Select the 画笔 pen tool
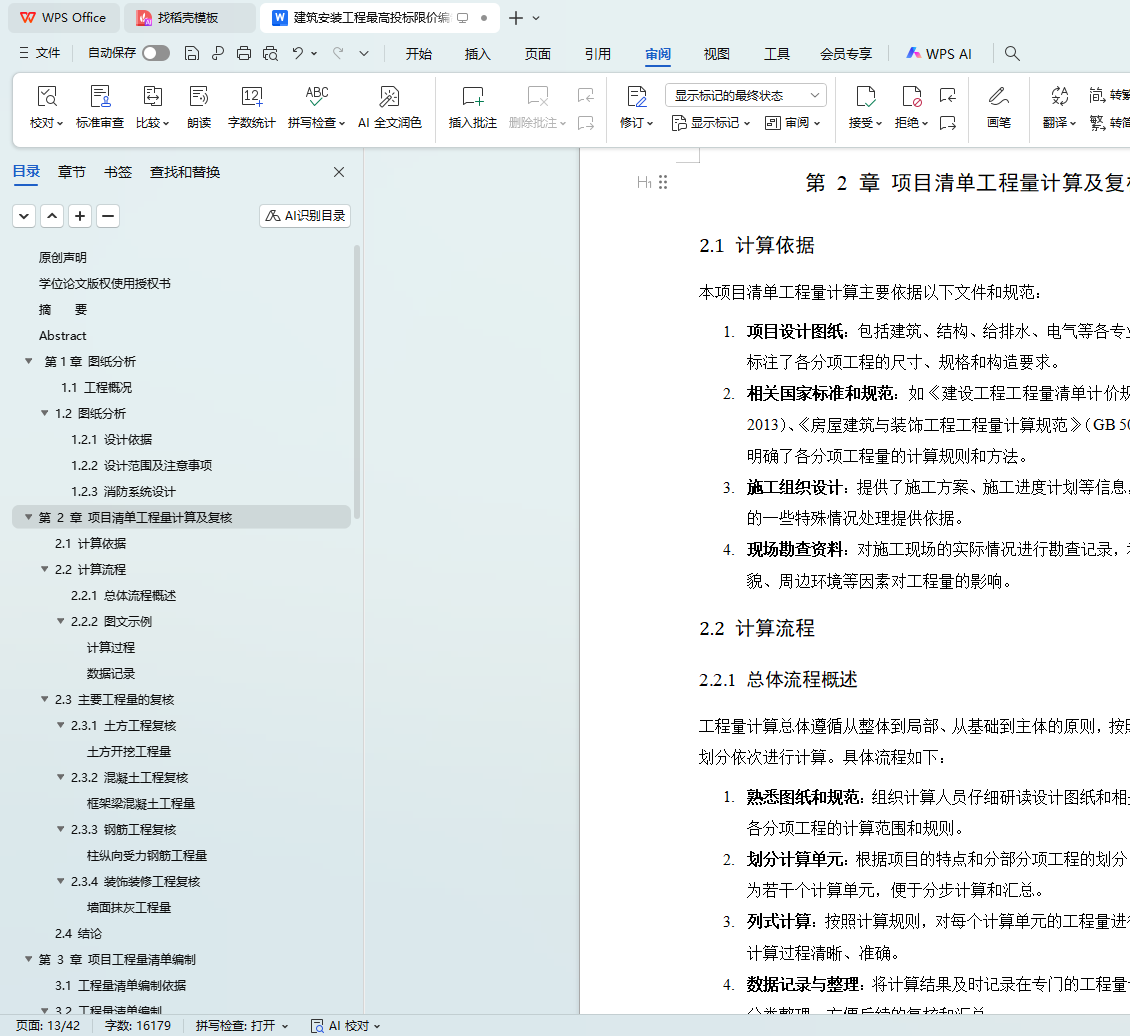The width and height of the screenshot is (1130, 1036). 998,97
